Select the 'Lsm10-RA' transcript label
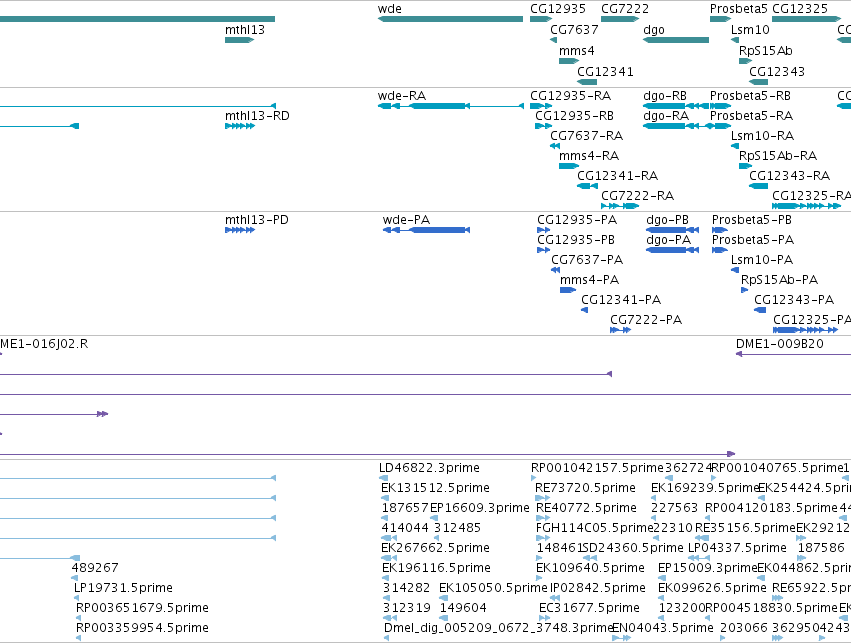 pyautogui.click(x=762, y=136)
